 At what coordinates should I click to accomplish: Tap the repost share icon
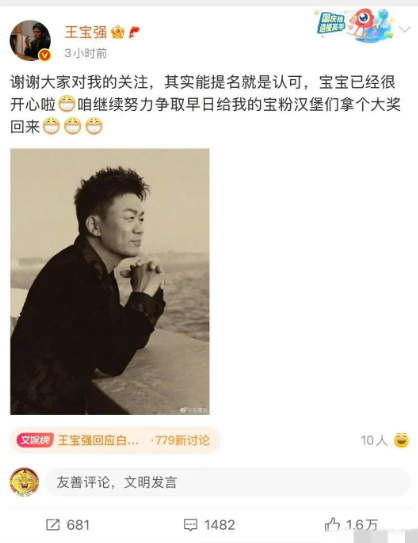(x=53, y=525)
